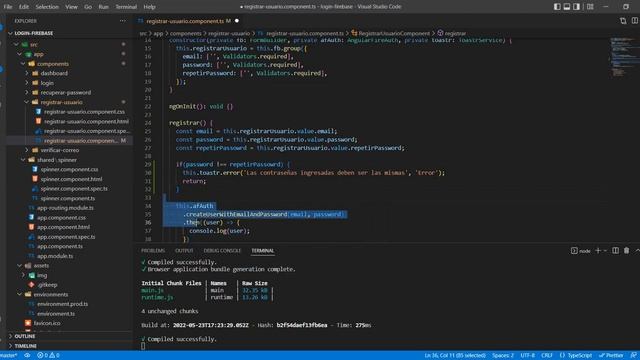Open the Run menu
Image resolution: width=640 pixels, height=360 pixels.
pyautogui.click(x=103, y=7)
